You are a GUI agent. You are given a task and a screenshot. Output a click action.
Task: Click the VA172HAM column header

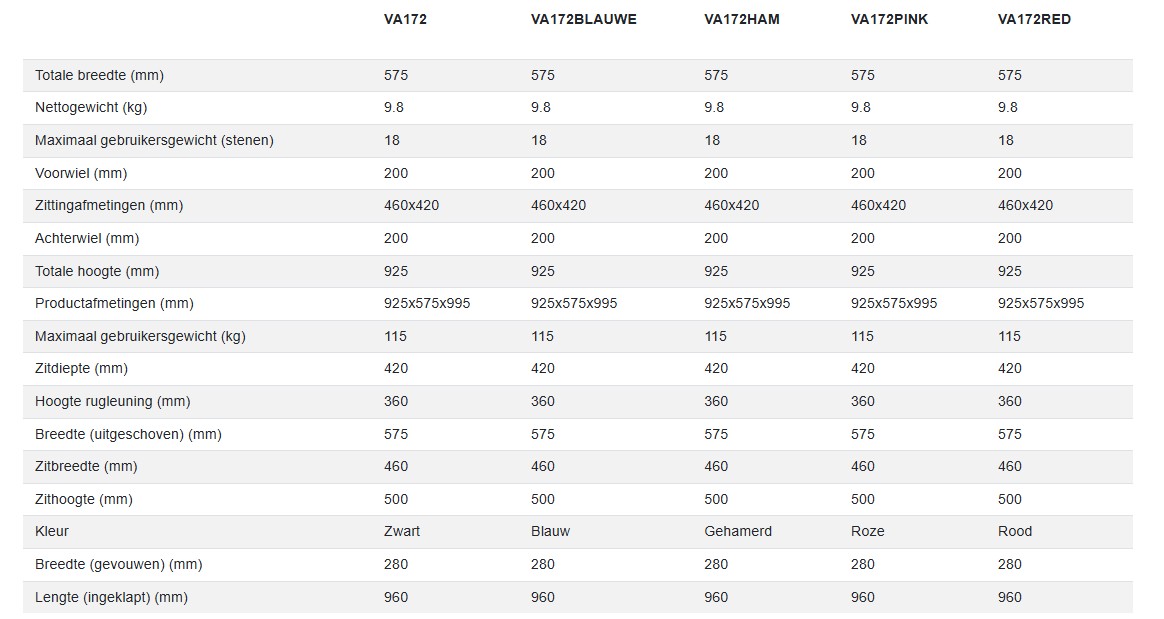(741, 19)
